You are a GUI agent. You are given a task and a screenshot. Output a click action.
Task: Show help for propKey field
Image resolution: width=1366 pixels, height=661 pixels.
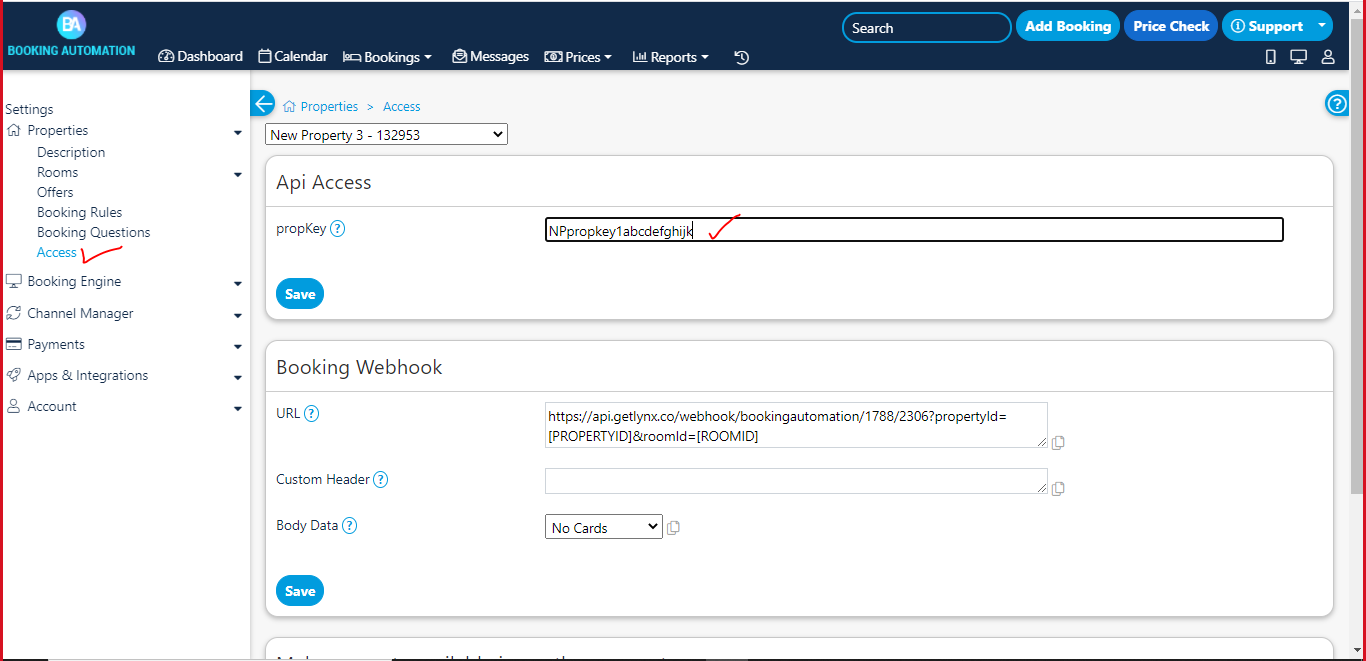click(x=338, y=229)
